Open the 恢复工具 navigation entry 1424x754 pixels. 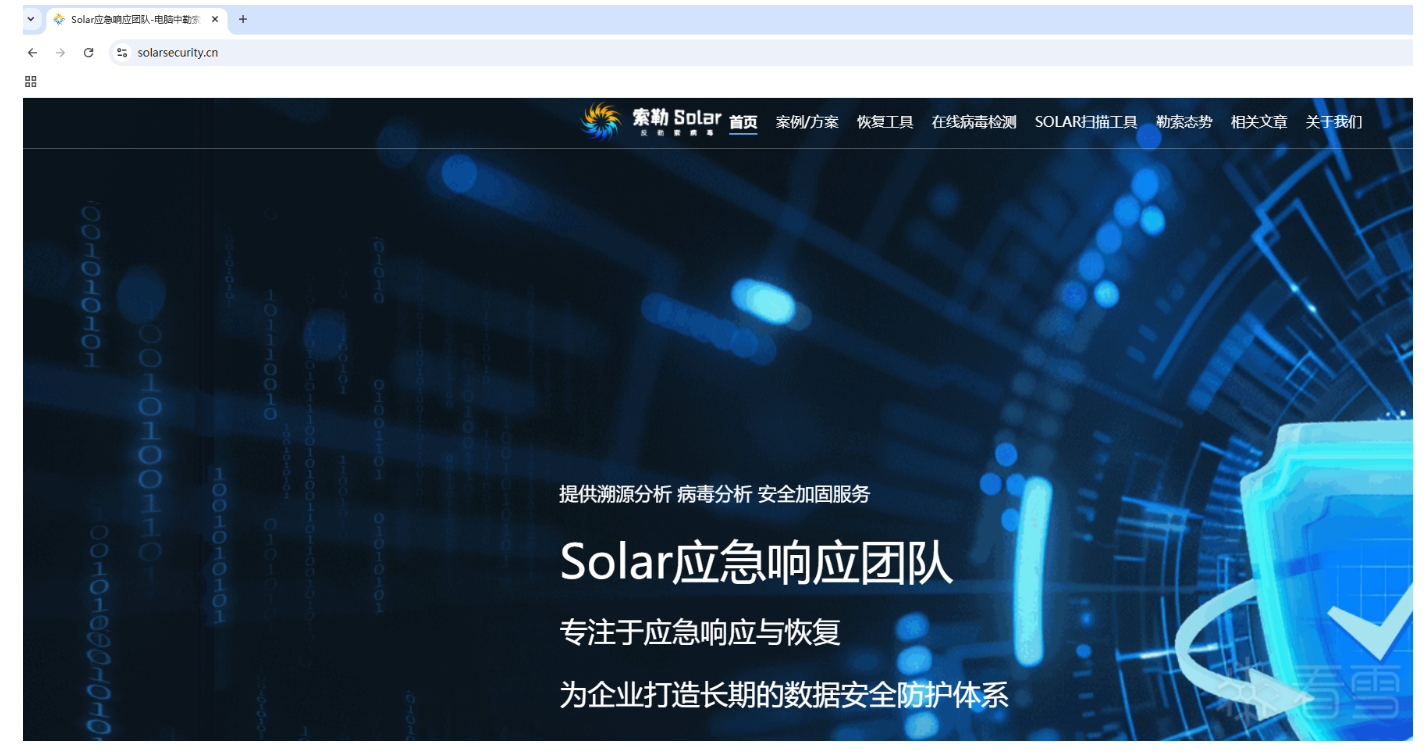pos(884,121)
